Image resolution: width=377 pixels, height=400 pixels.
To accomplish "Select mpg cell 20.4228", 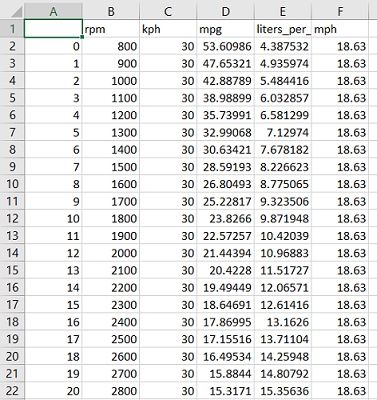I will click(x=226, y=270).
